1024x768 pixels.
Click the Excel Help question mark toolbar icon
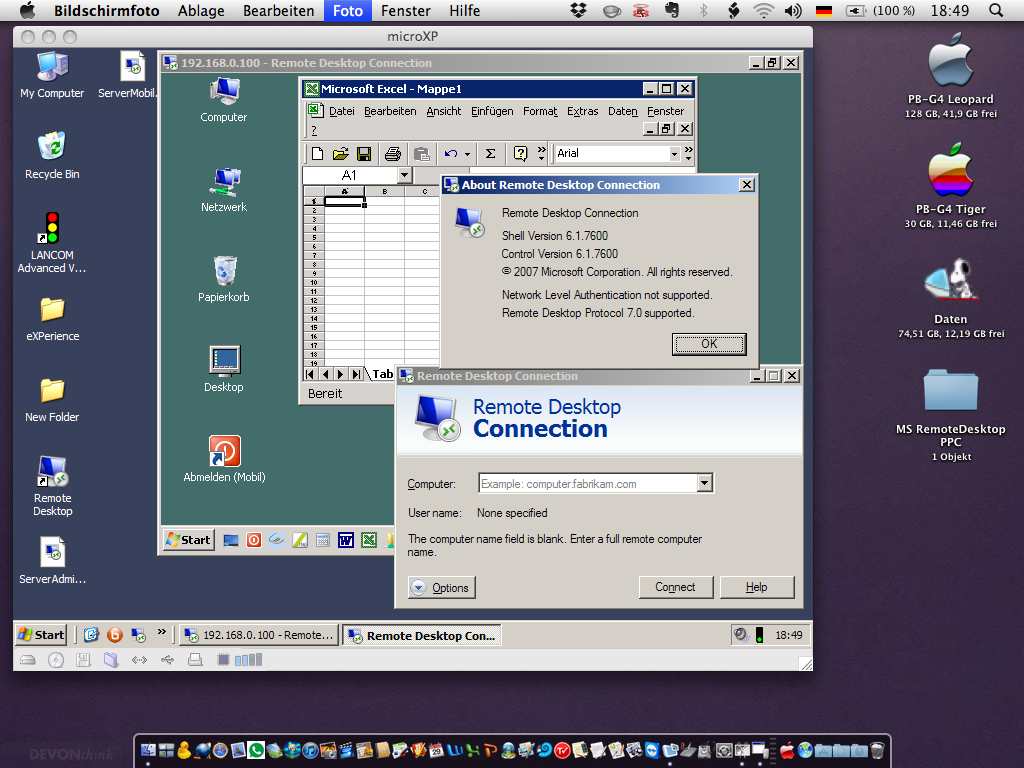pos(520,153)
